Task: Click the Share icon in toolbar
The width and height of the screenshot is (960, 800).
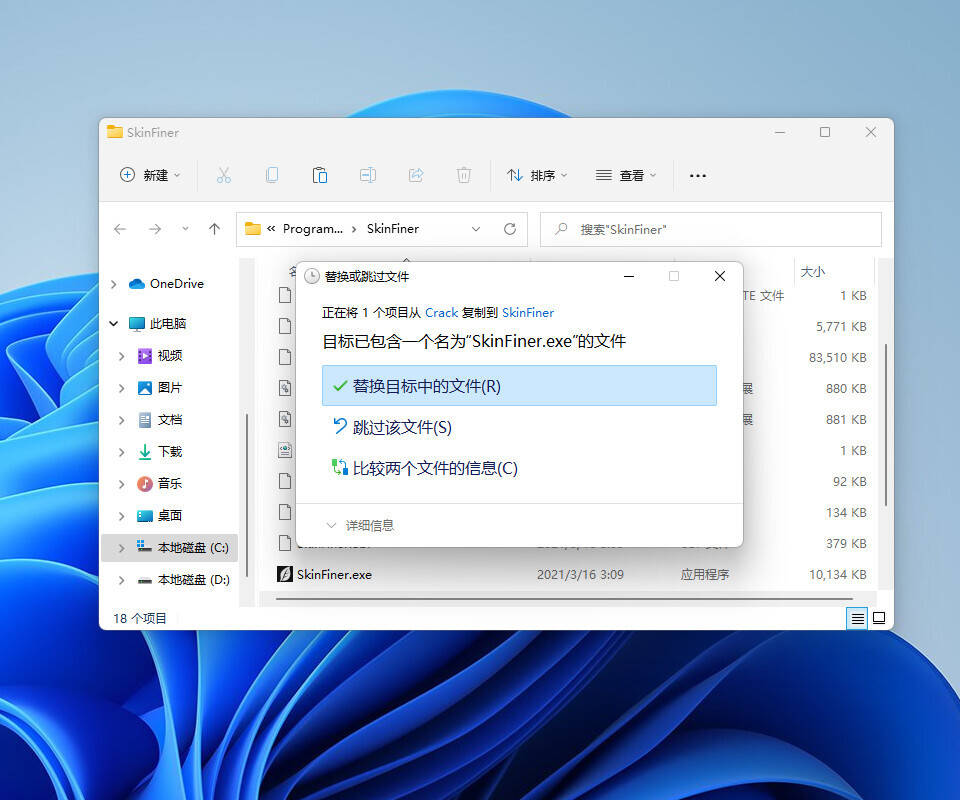Action: pyautogui.click(x=416, y=175)
